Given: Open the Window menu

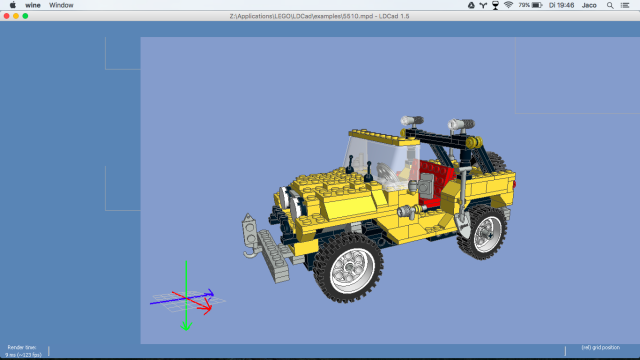Looking at the screenshot, I should (x=61, y=5).
